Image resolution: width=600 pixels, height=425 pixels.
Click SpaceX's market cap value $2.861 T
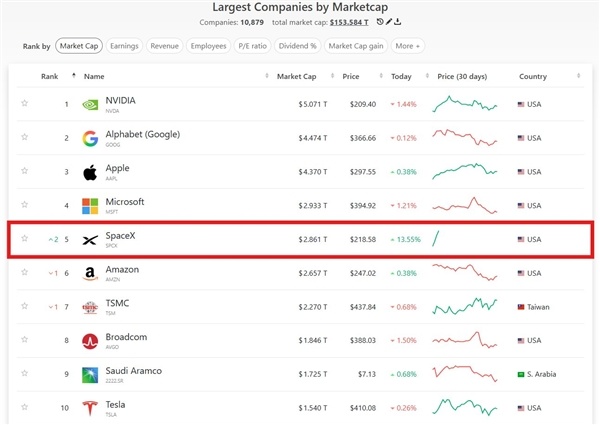pos(313,239)
